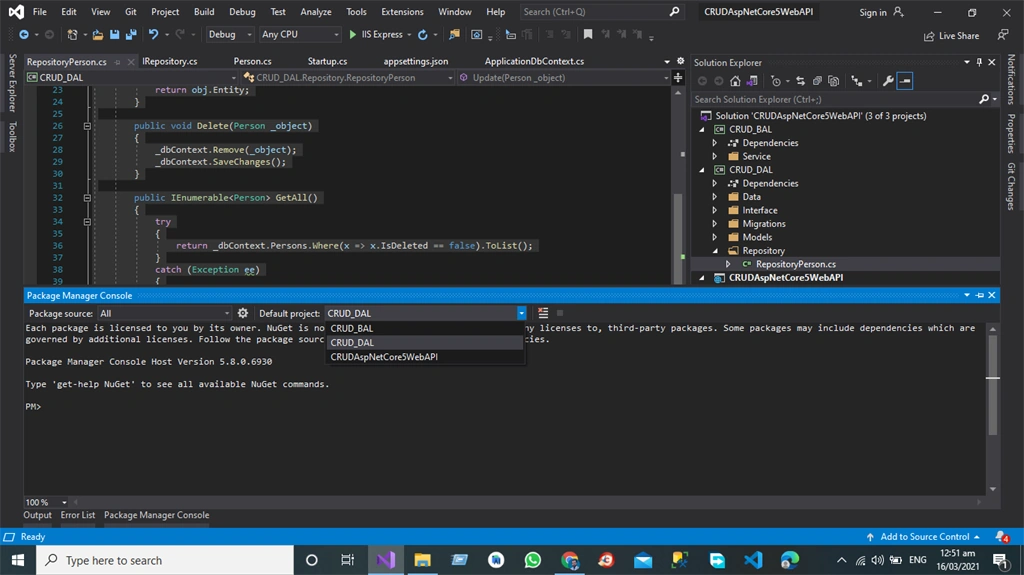Click the split-editor icon above the scrollbar
This screenshot has height=575, width=1024.
pyautogui.click(x=678, y=78)
